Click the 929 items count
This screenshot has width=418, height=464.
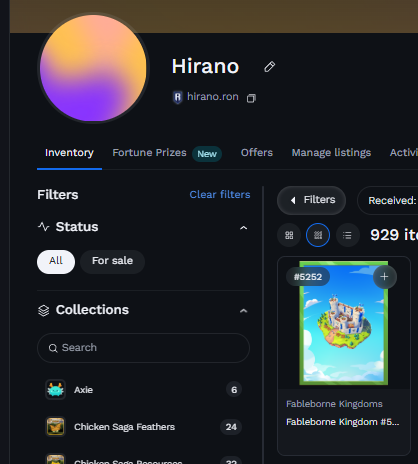click(394, 235)
